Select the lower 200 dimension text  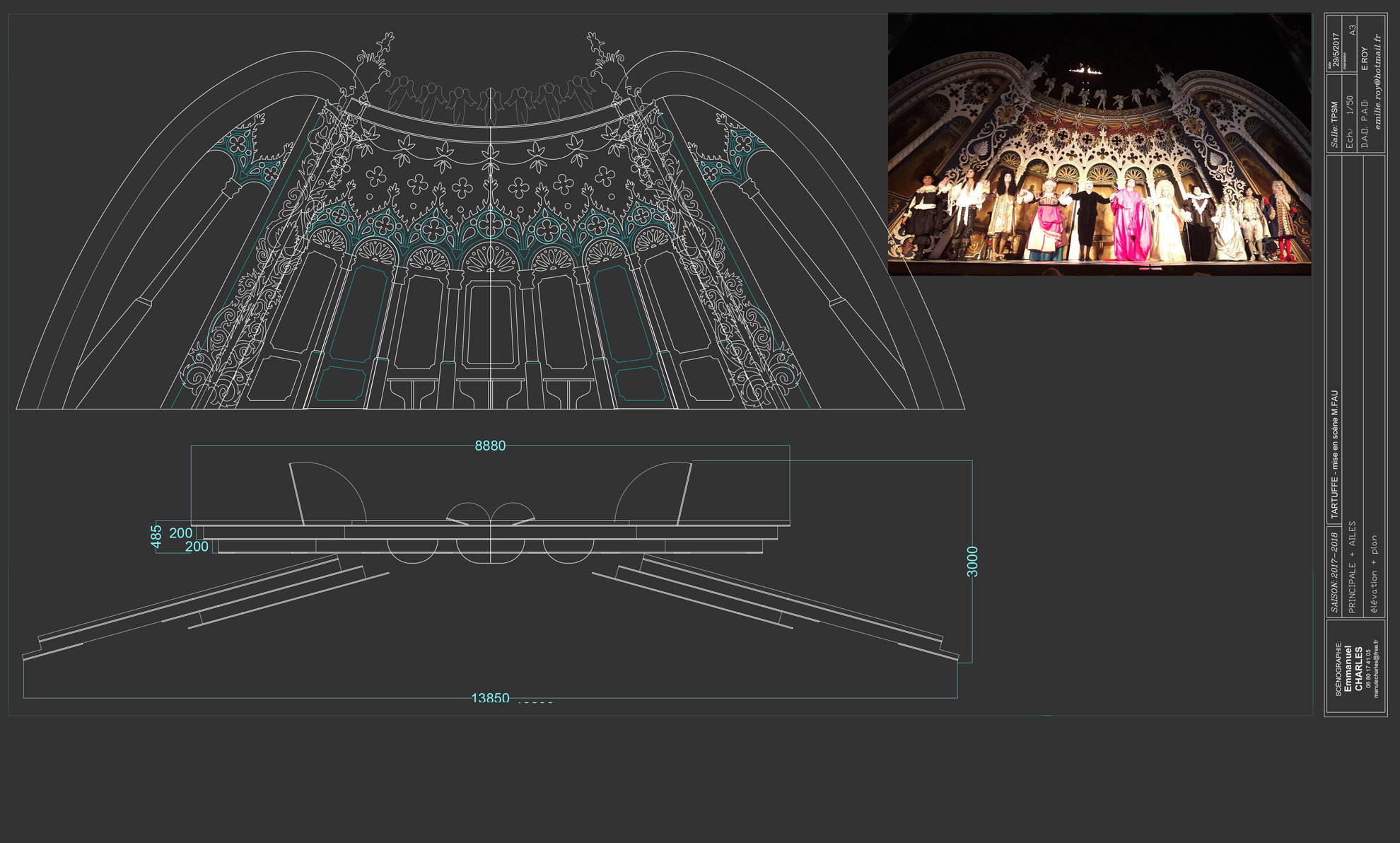point(197,547)
